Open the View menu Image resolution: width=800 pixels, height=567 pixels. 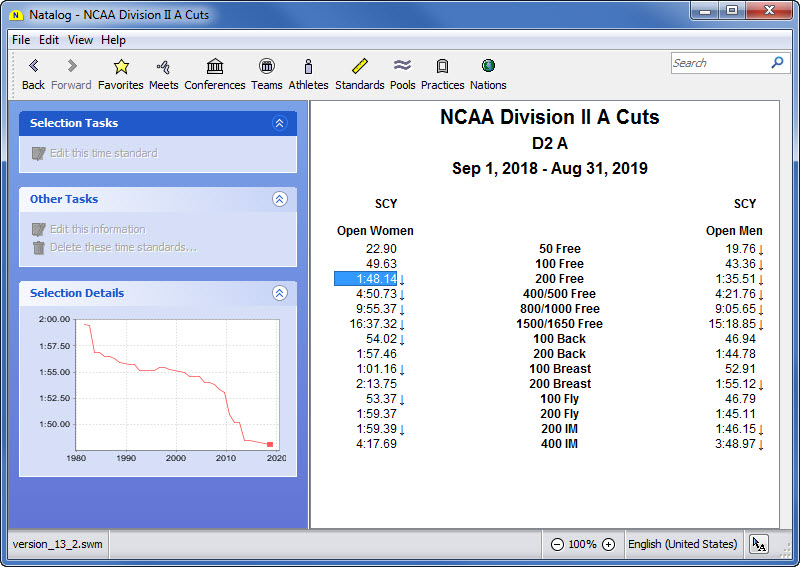(x=80, y=40)
